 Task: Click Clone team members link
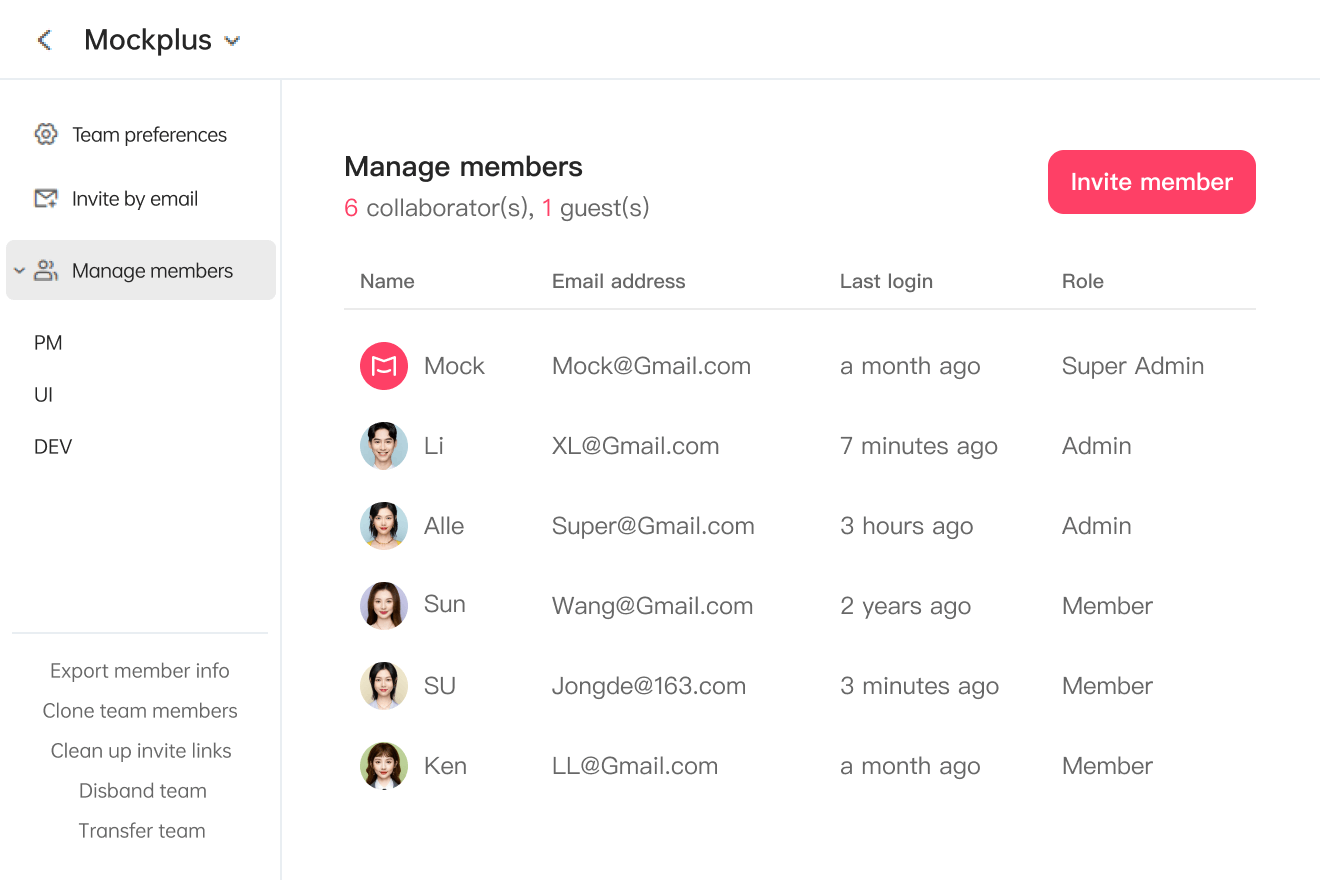[x=140, y=711]
